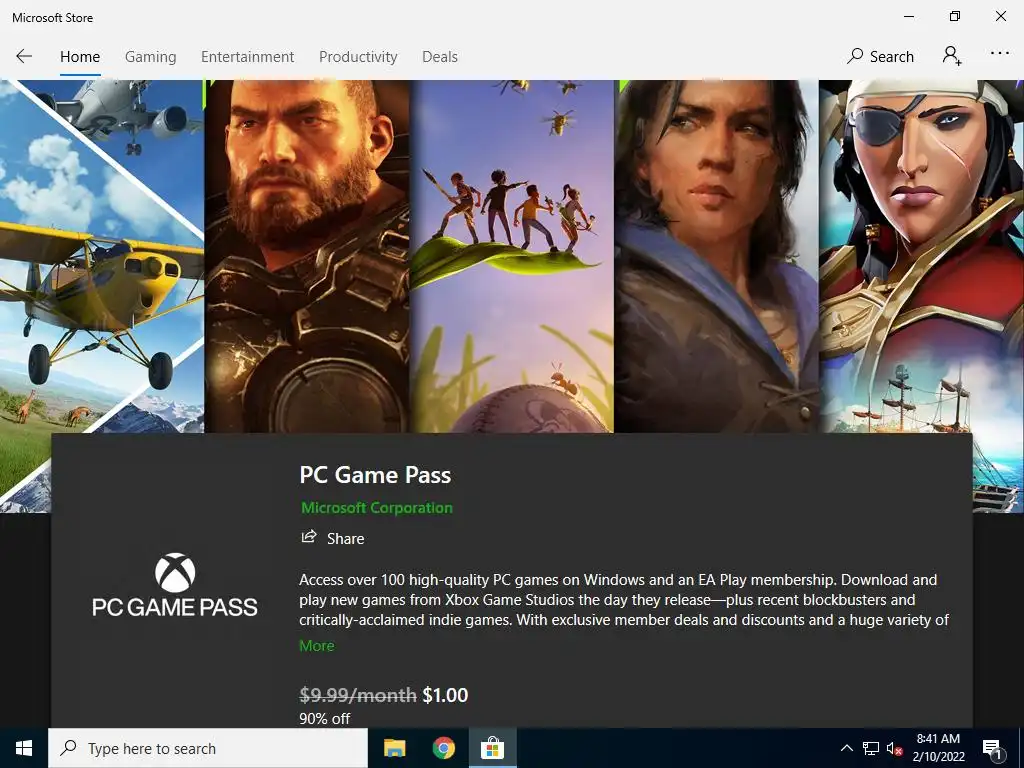1024x768 pixels.
Task: Open the Windows Start menu
Action: coord(24,748)
